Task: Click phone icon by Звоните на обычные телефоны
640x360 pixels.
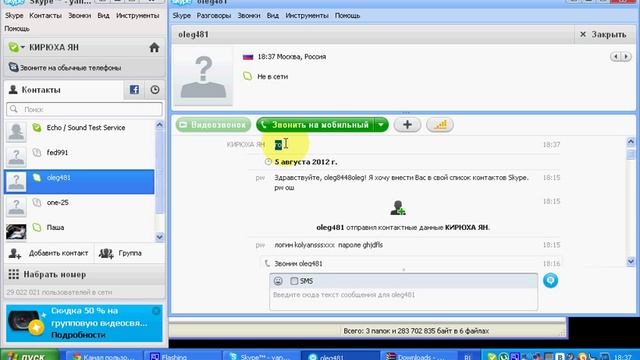Action: (x=13, y=67)
